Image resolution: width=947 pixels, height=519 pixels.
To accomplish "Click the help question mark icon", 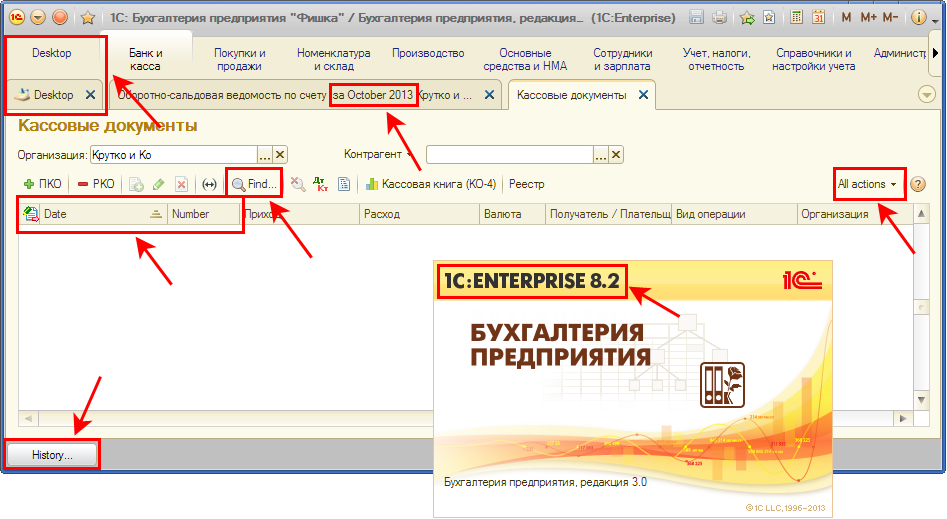I will (x=917, y=184).
